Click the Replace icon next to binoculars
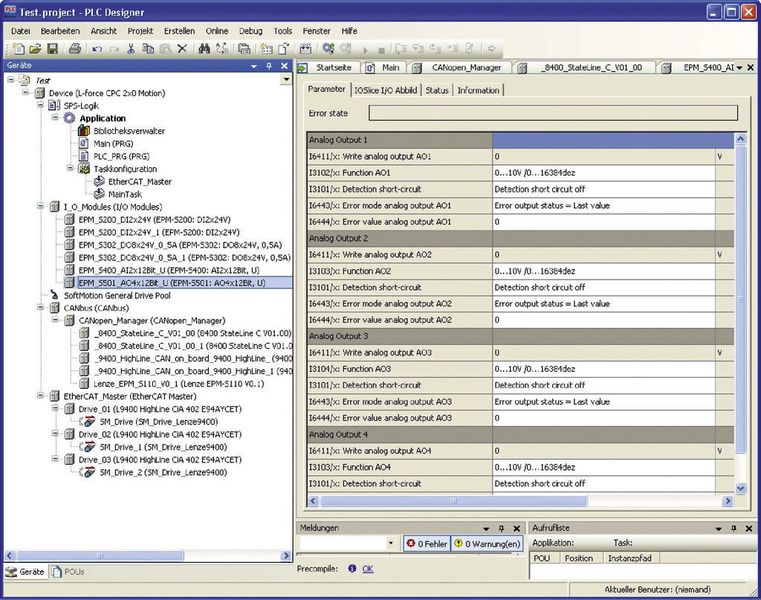Screen dimensions: 761x600 pos(222,49)
